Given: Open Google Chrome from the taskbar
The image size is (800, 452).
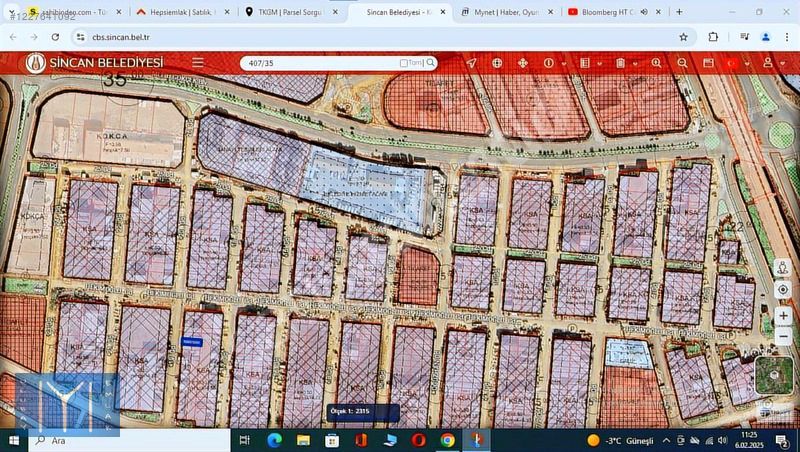Looking at the screenshot, I should tap(447, 440).
